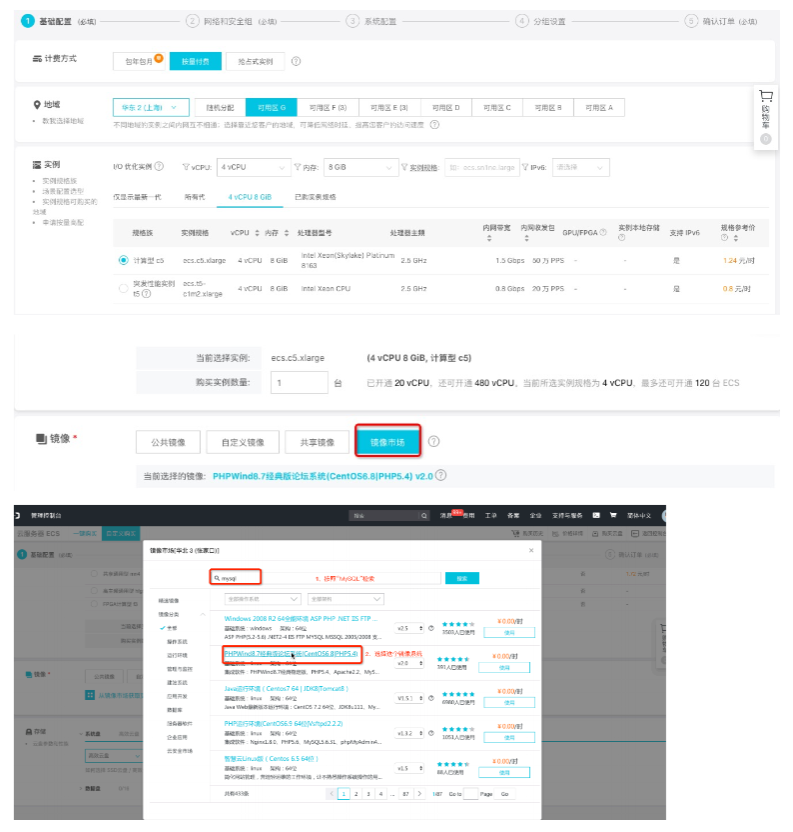The height and width of the screenshot is (832, 793).
Task: Open the cart icon in the console top bar
Action: (614, 515)
